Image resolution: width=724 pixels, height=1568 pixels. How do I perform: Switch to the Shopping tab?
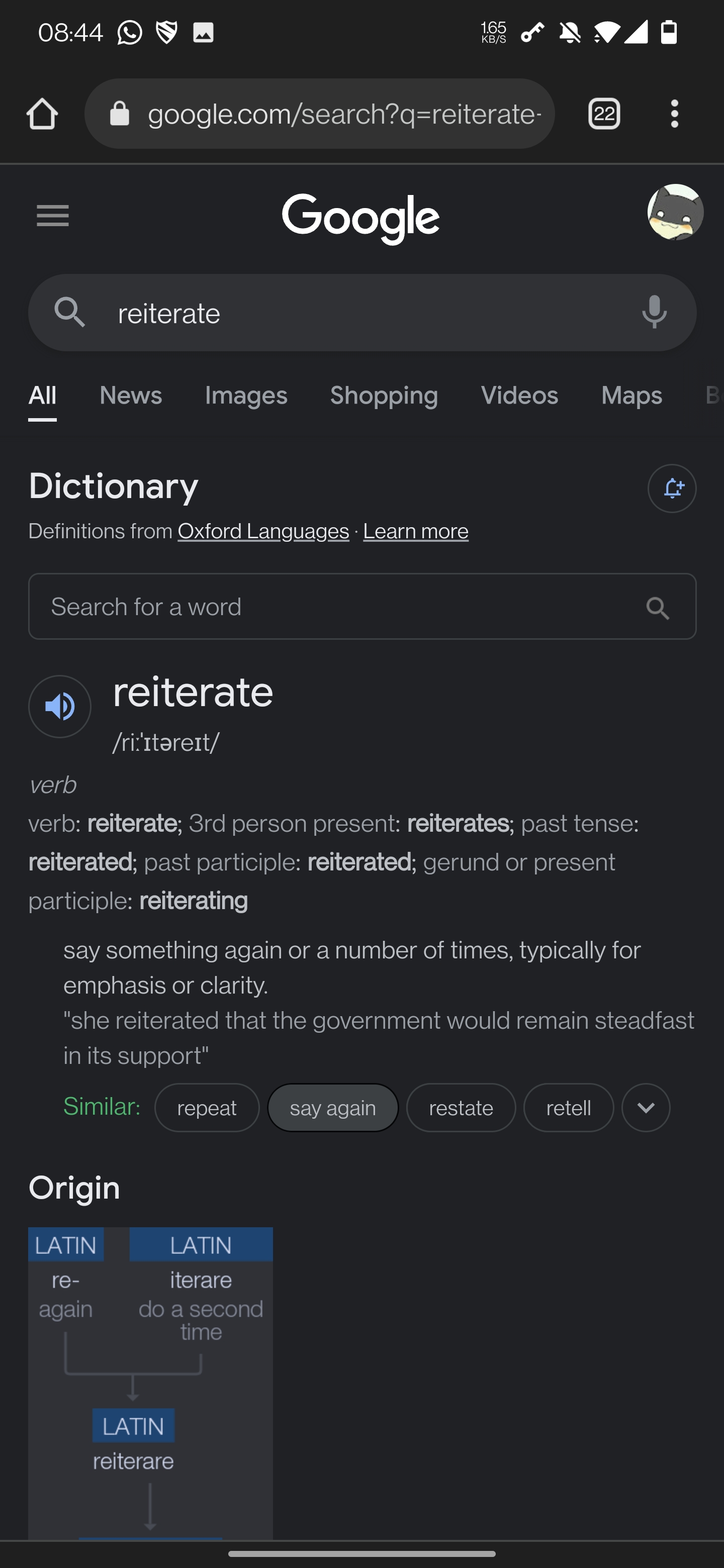(384, 396)
